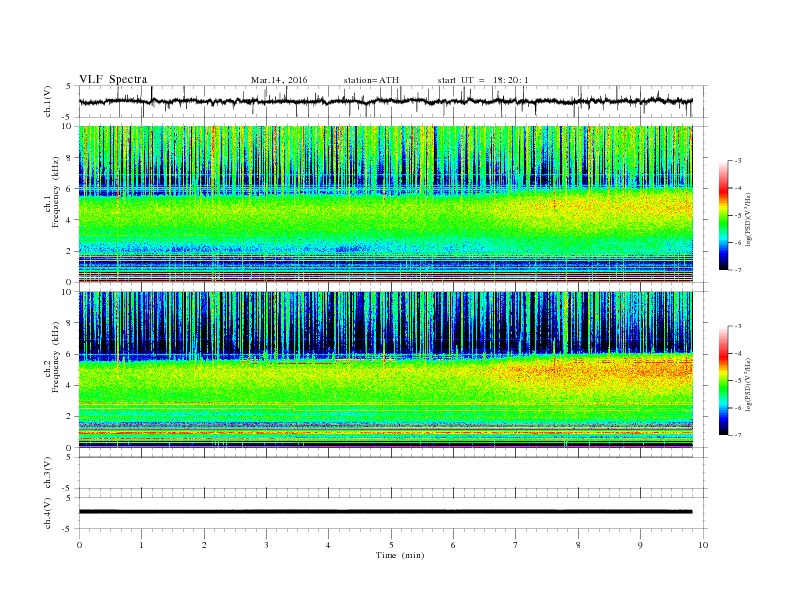Click the "4" kHz tick on ch.1 frequency axis
Image resolution: width=792 pixels, height=612 pixels.
pyautogui.click(x=71, y=220)
